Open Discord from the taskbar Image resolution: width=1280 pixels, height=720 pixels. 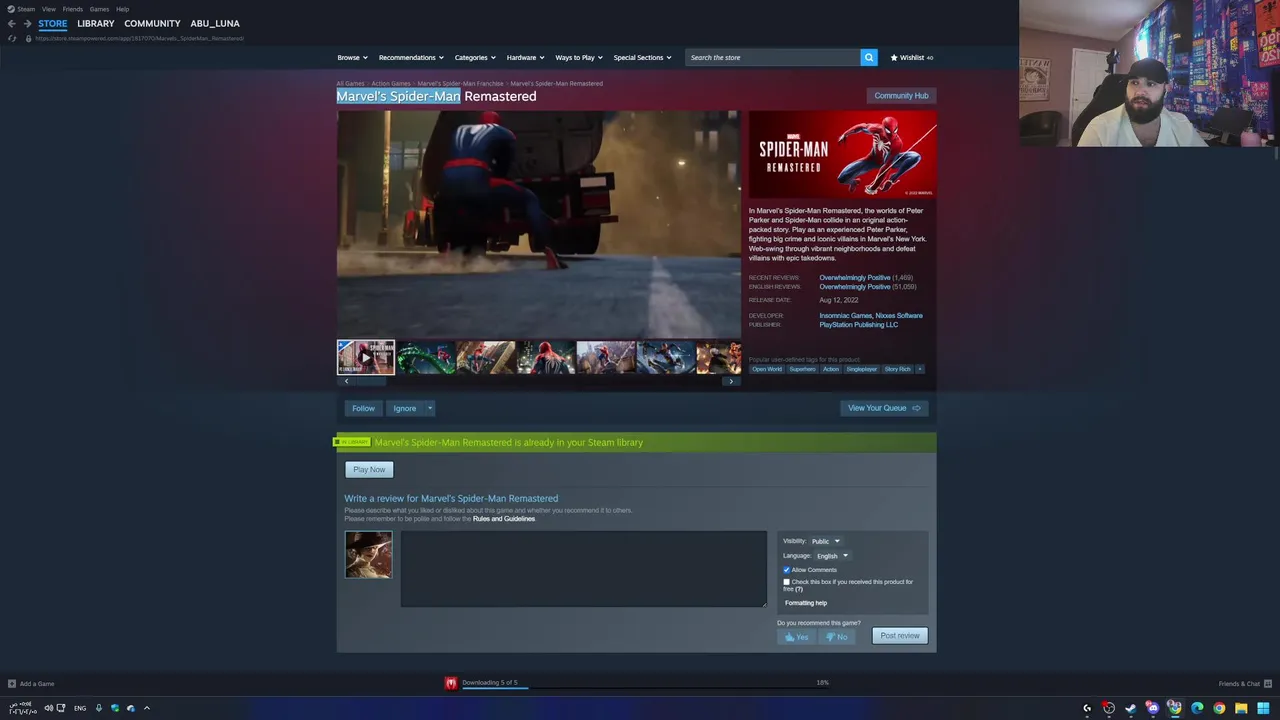[1153, 708]
